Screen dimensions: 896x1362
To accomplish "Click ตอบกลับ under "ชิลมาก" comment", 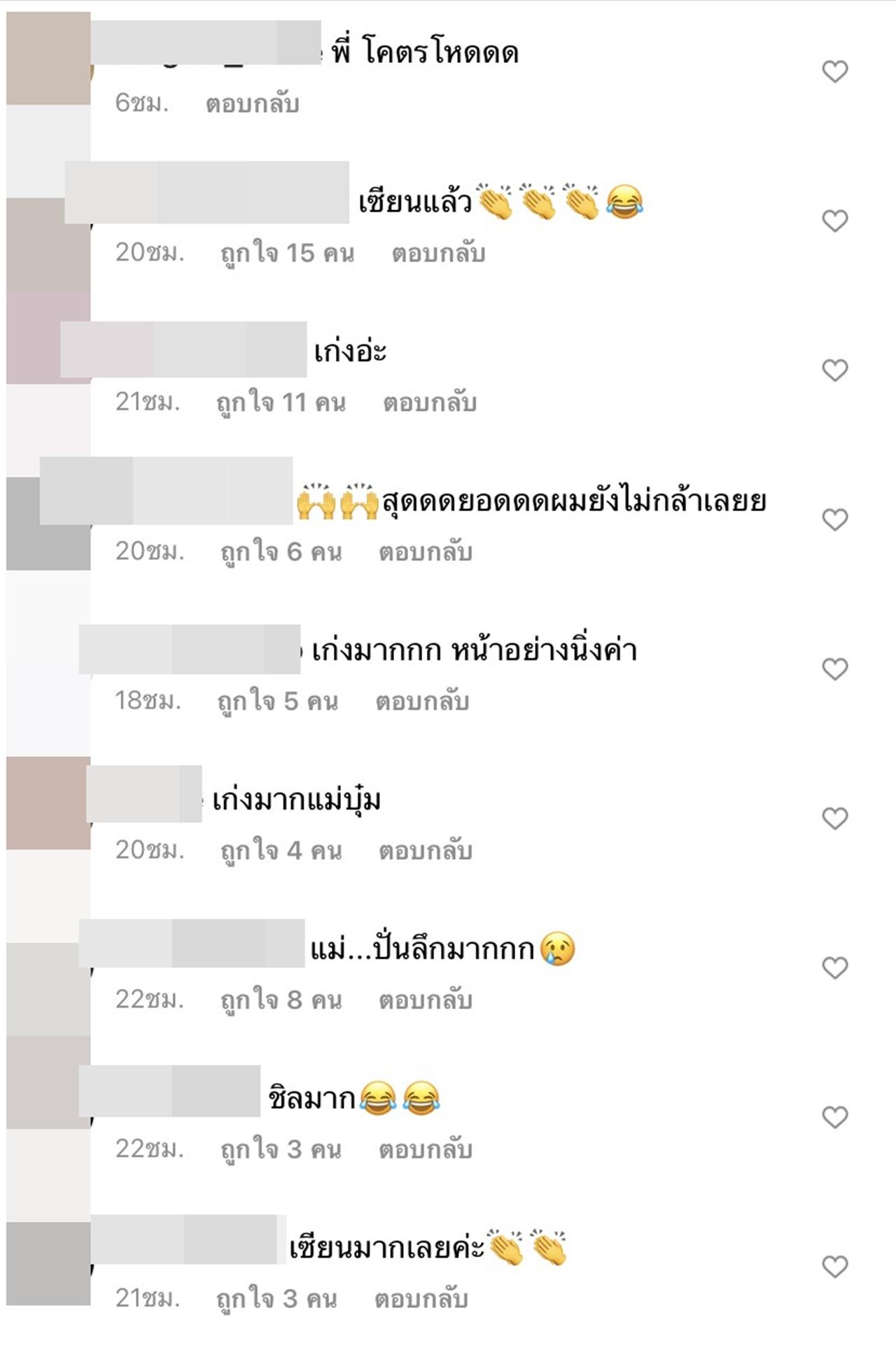I will [426, 1149].
